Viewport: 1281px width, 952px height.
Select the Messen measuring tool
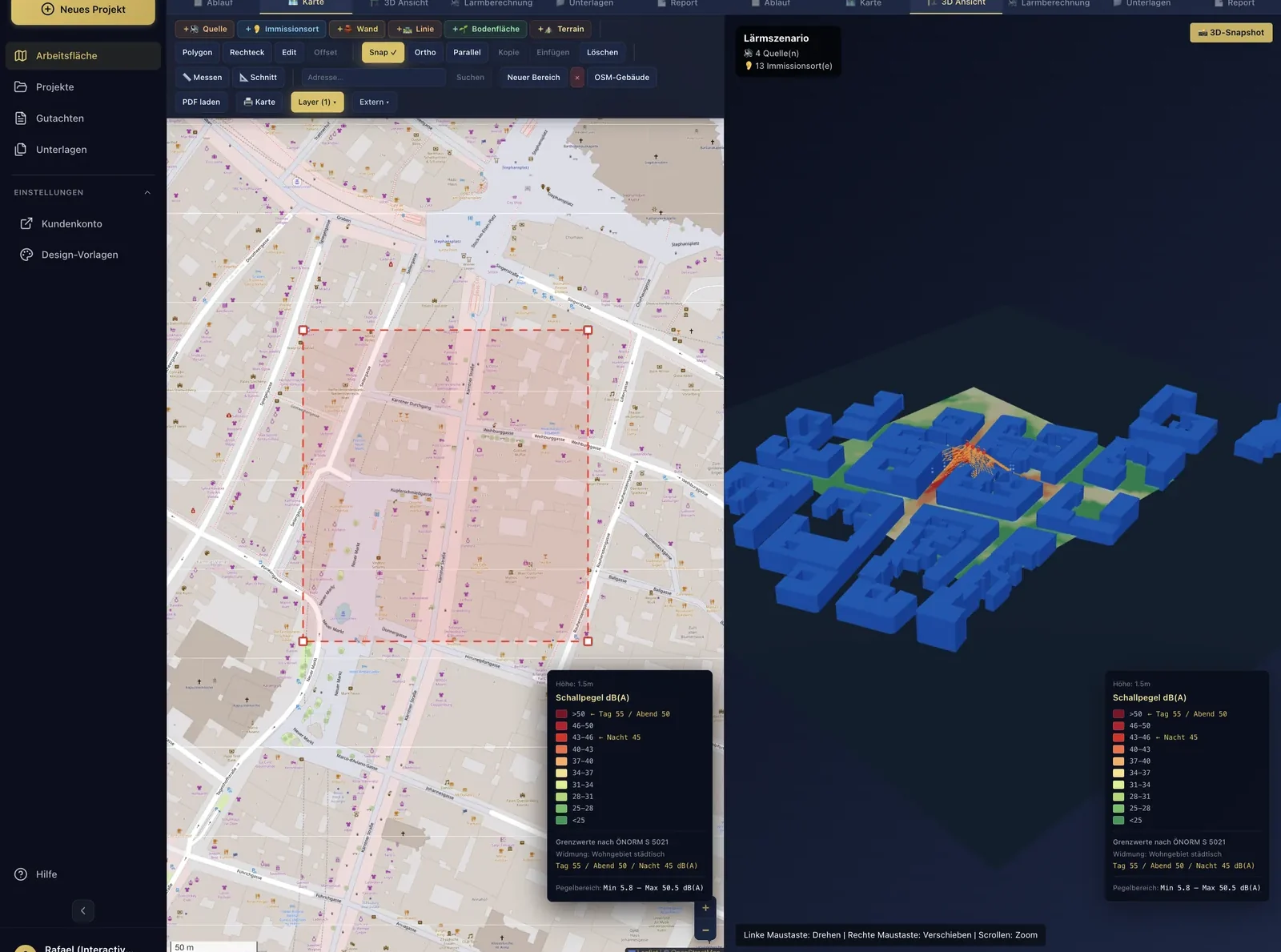coord(202,78)
